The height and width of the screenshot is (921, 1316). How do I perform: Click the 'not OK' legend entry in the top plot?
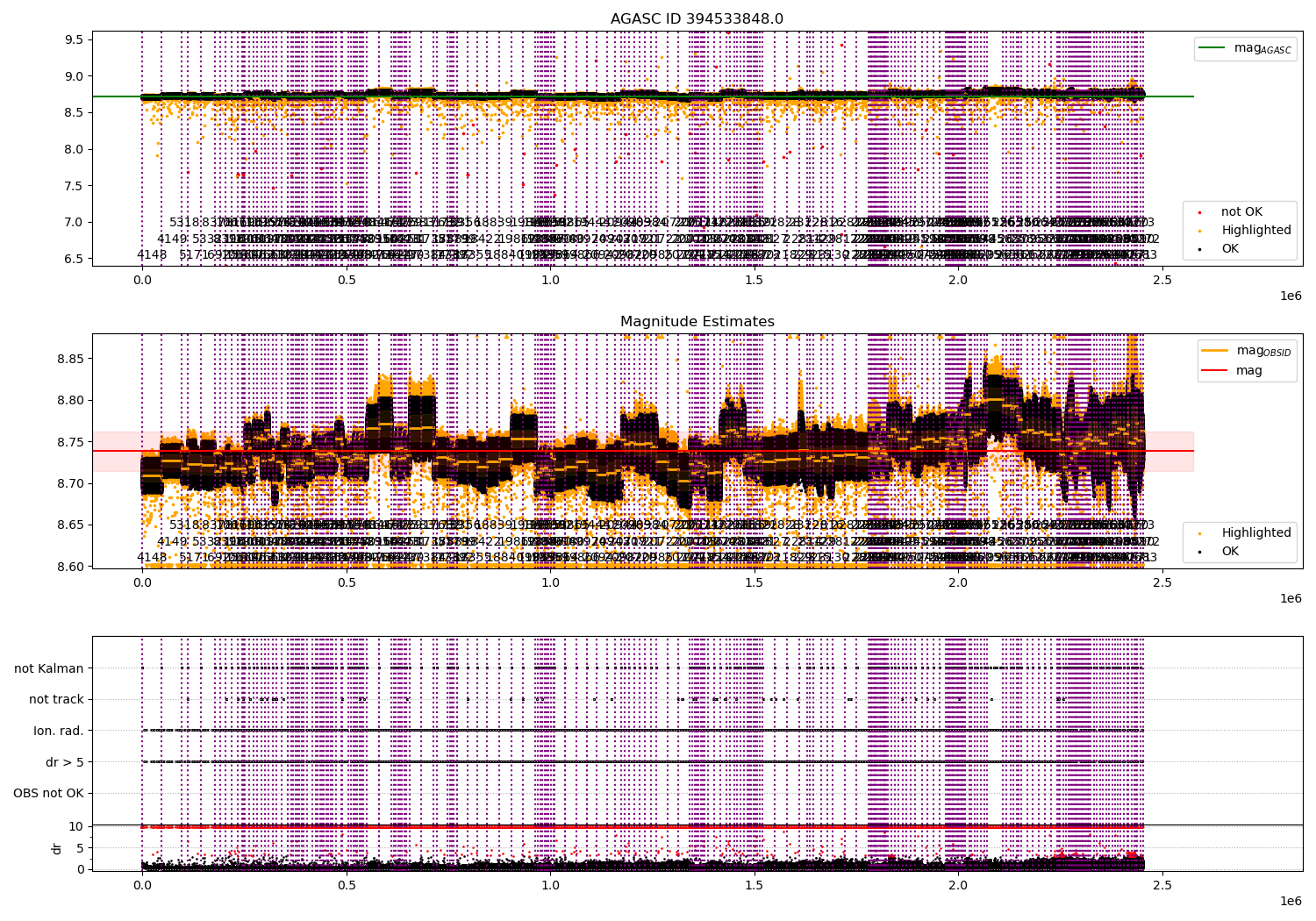click(x=1241, y=211)
